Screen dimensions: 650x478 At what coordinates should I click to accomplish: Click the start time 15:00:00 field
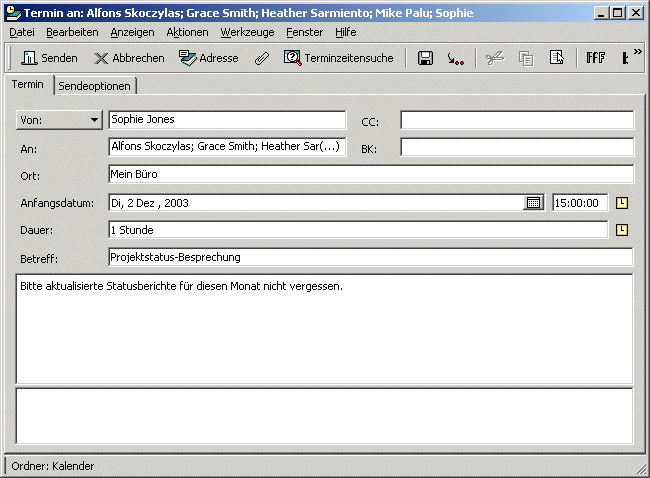pos(580,203)
